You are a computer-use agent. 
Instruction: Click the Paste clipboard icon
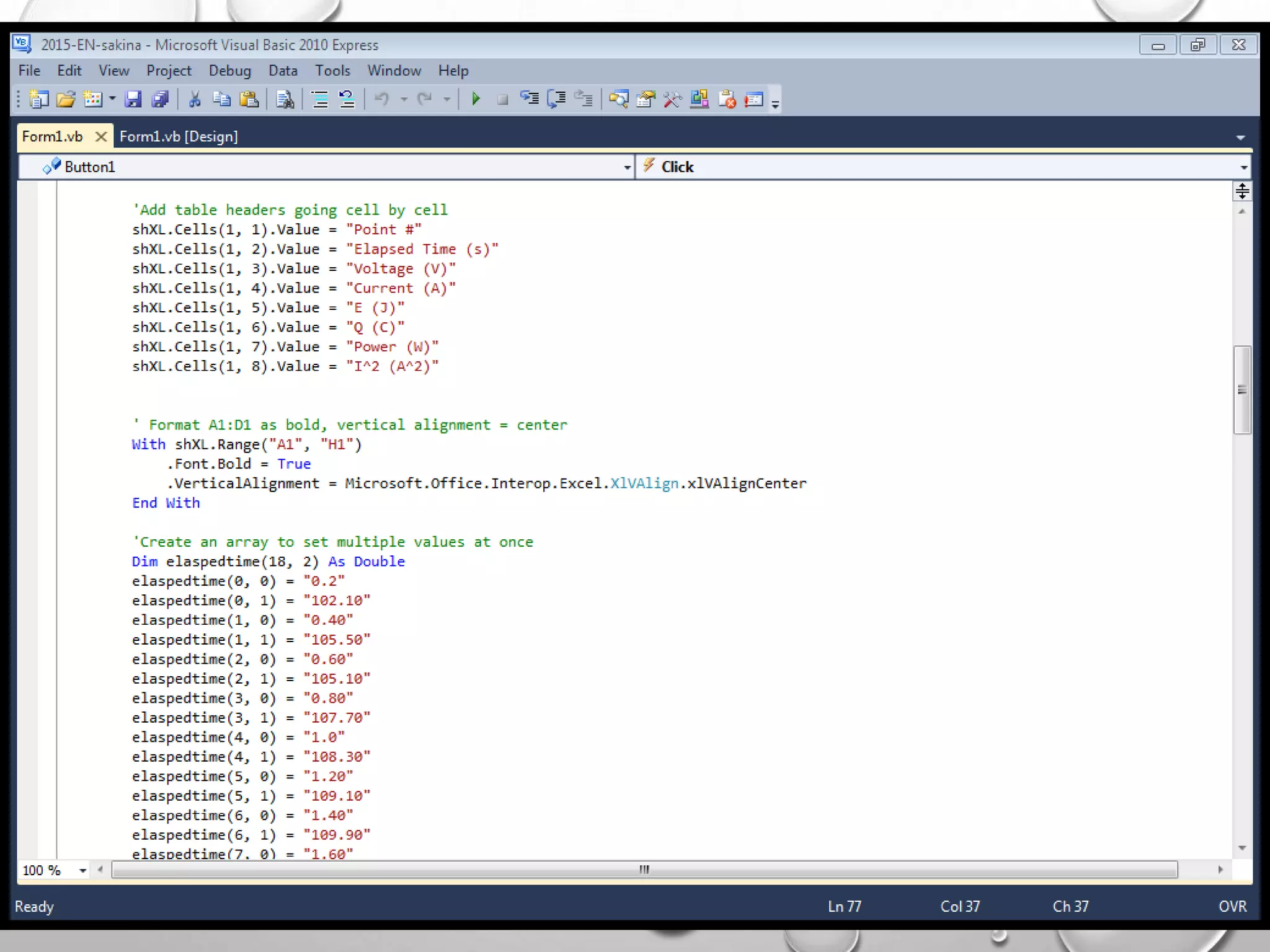249,99
